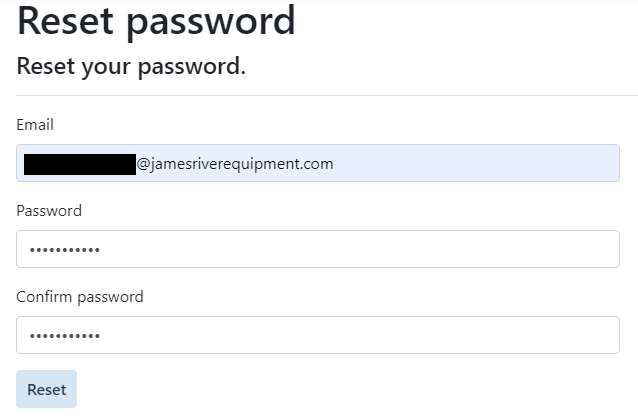Click the Reset button
This screenshot has width=638, height=416.
[46, 389]
